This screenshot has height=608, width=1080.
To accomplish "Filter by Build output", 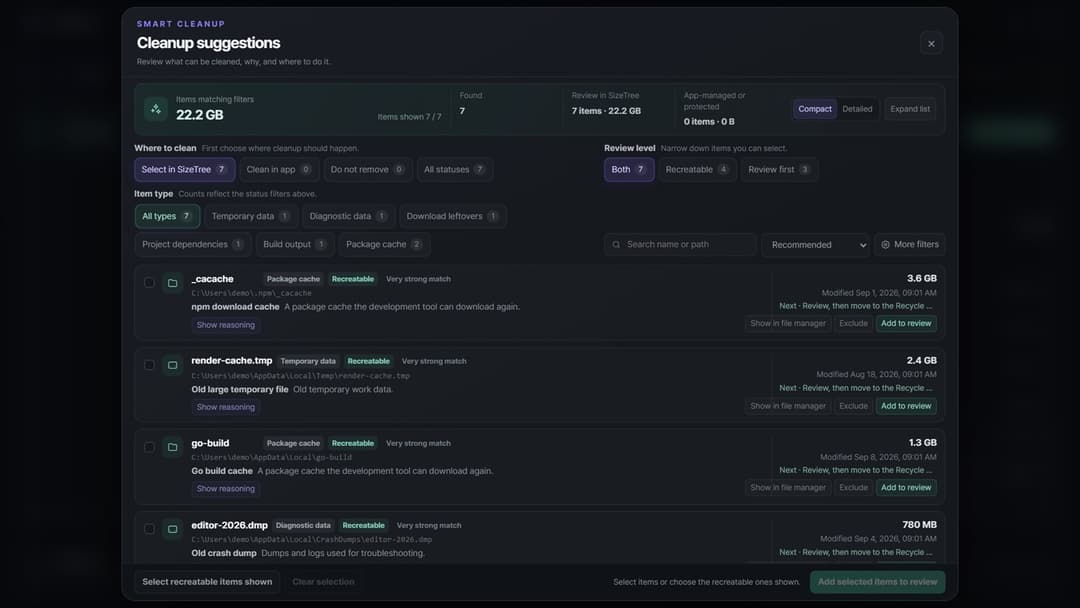I will point(295,244).
